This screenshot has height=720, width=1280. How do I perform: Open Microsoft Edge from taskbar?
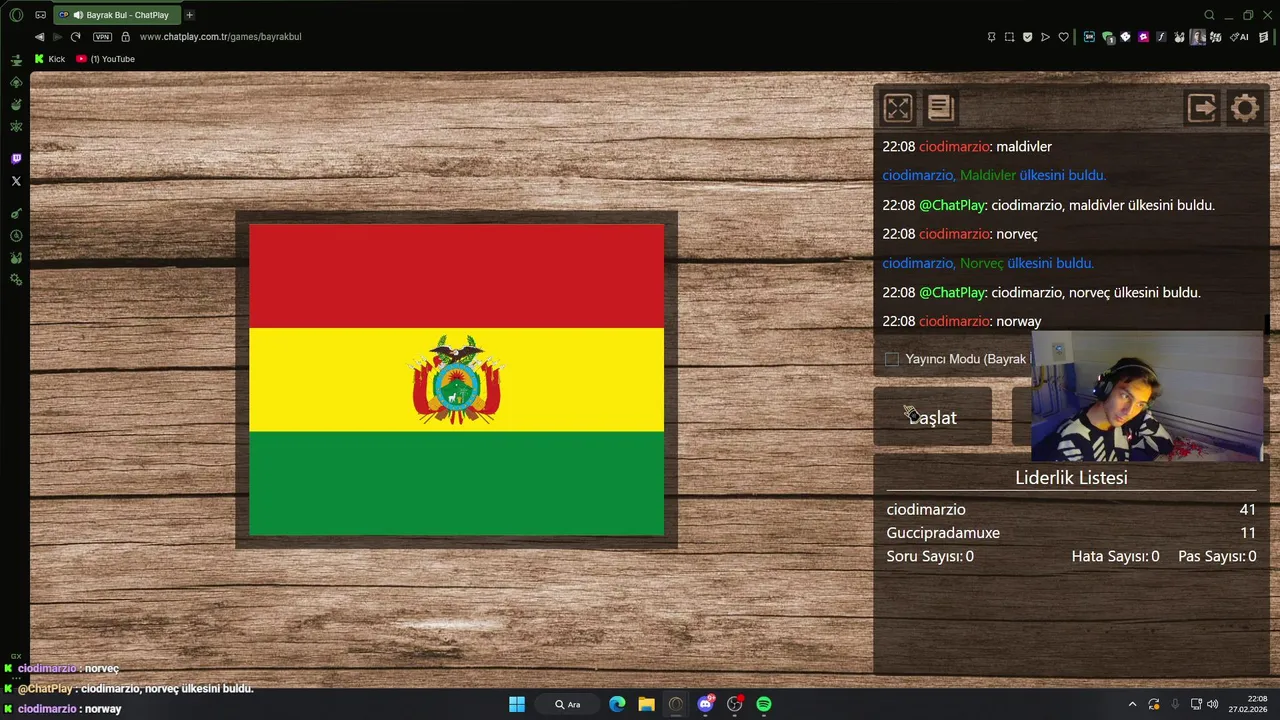[x=617, y=704]
